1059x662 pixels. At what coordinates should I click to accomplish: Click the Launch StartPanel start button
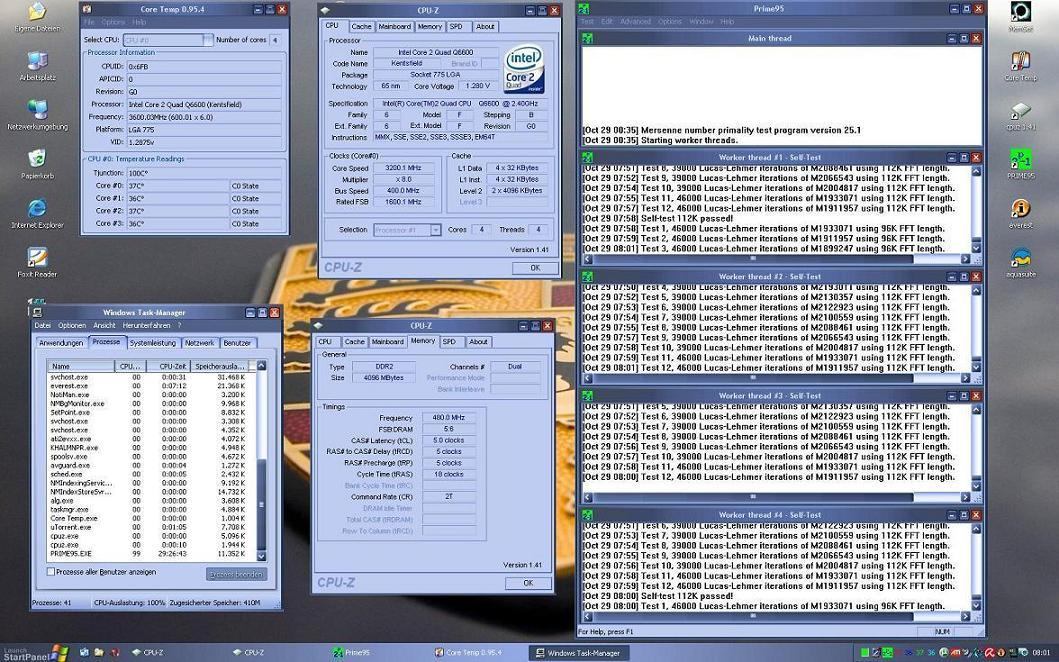35,653
